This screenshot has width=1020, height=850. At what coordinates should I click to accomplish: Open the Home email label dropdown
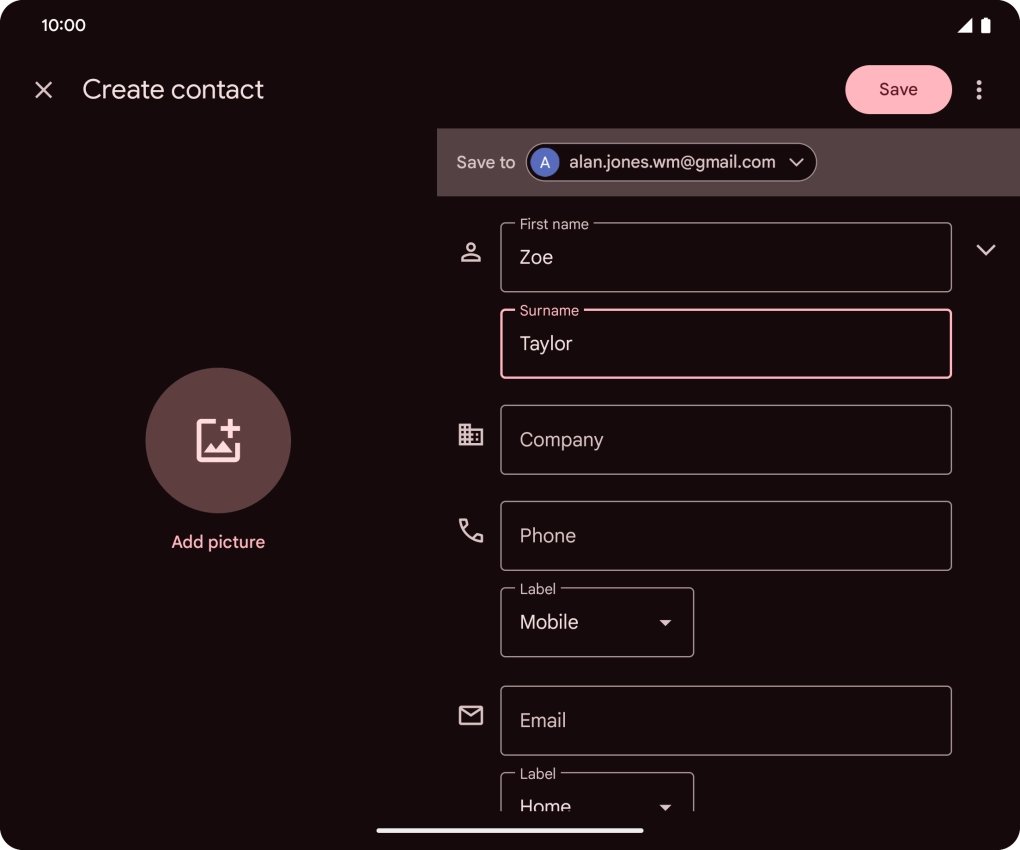click(597, 799)
